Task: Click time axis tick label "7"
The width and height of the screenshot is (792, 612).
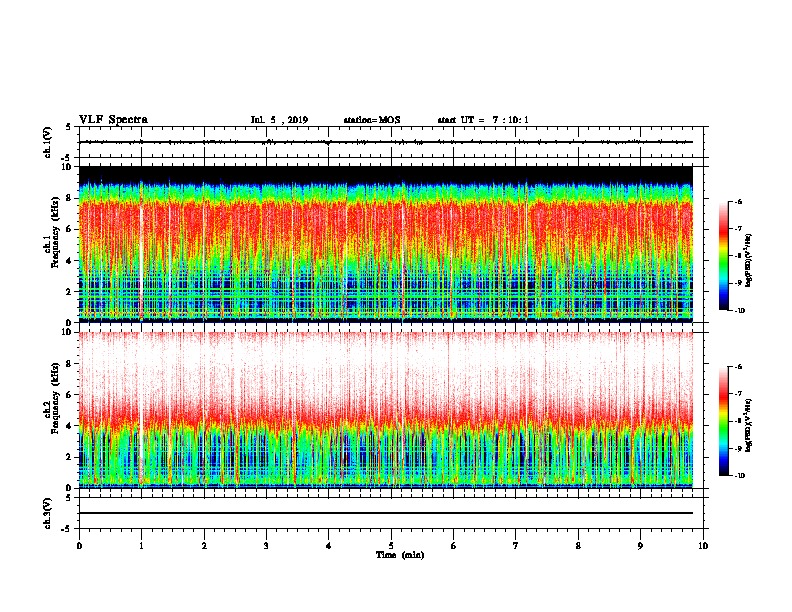Action: pyautogui.click(x=516, y=546)
